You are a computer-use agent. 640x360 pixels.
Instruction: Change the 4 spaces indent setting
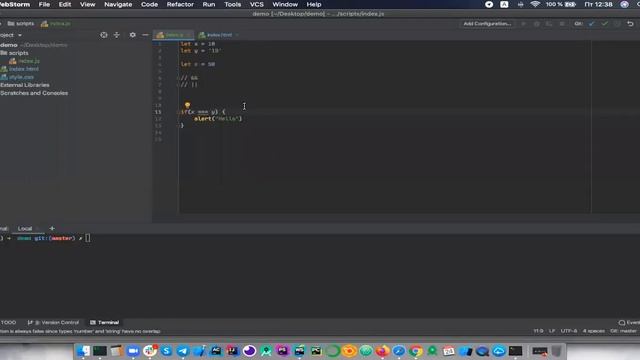pos(594,331)
